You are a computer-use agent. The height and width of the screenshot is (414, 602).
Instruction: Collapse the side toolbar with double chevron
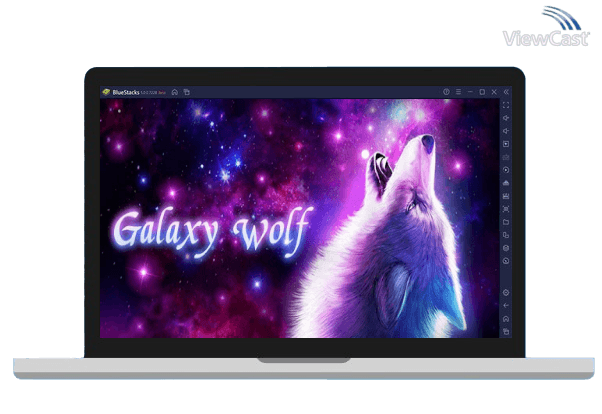(x=506, y=92)
